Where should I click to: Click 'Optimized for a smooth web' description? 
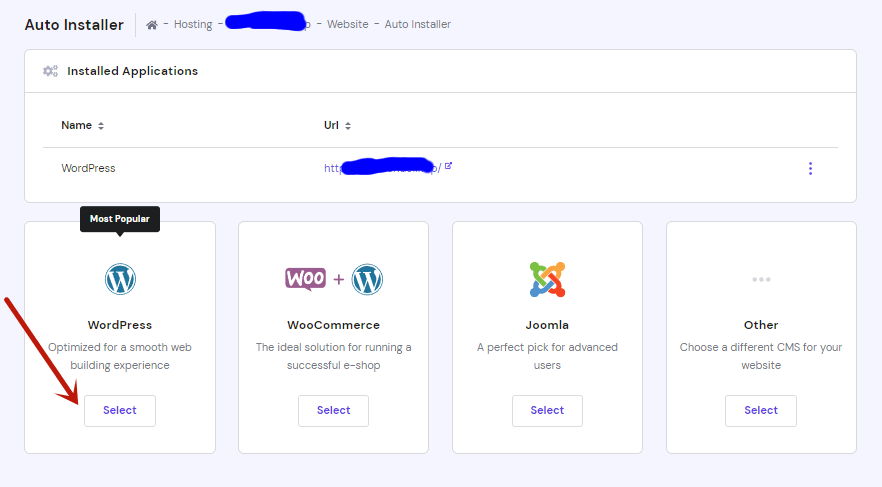[x=120, y=356]
